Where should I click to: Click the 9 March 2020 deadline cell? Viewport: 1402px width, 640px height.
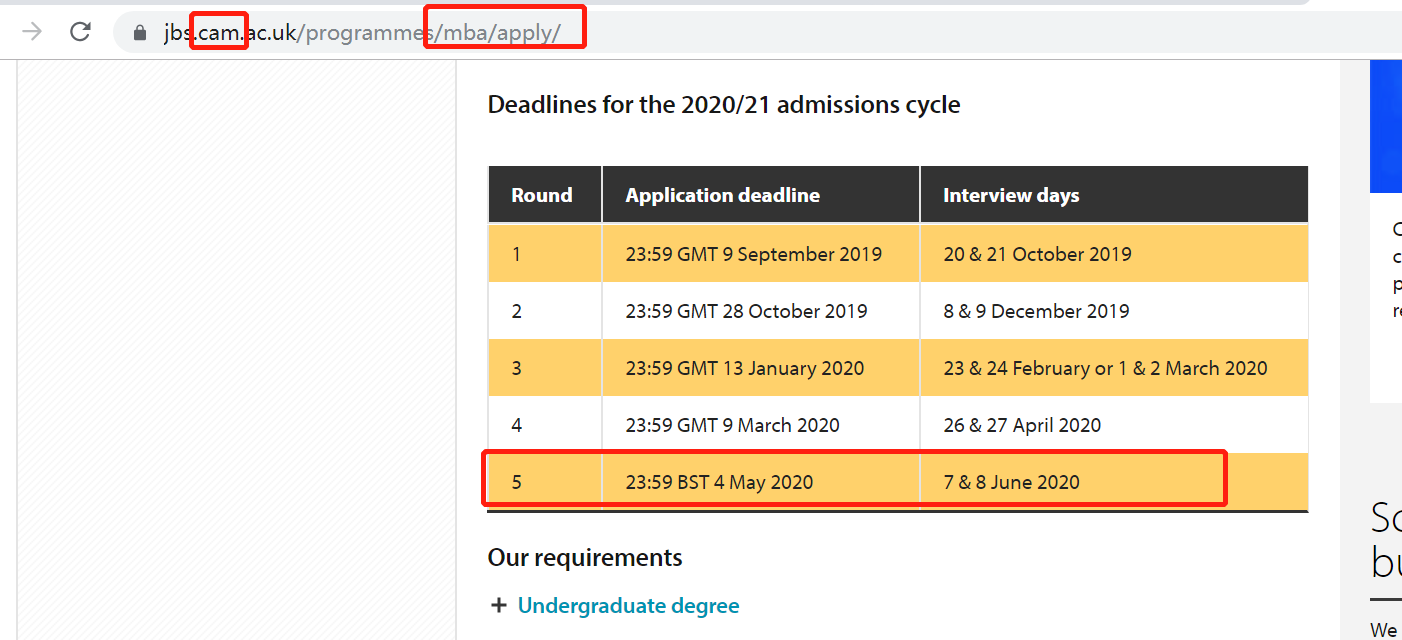tap(732, 425)
